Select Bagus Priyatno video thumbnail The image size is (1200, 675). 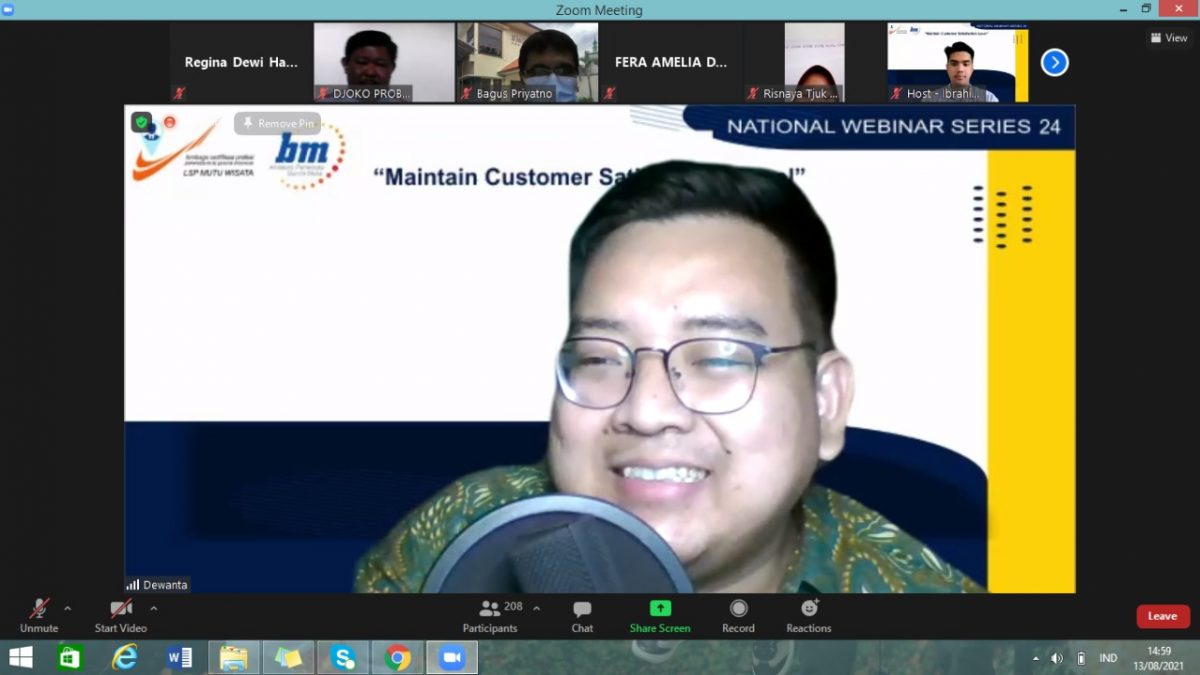528,62
